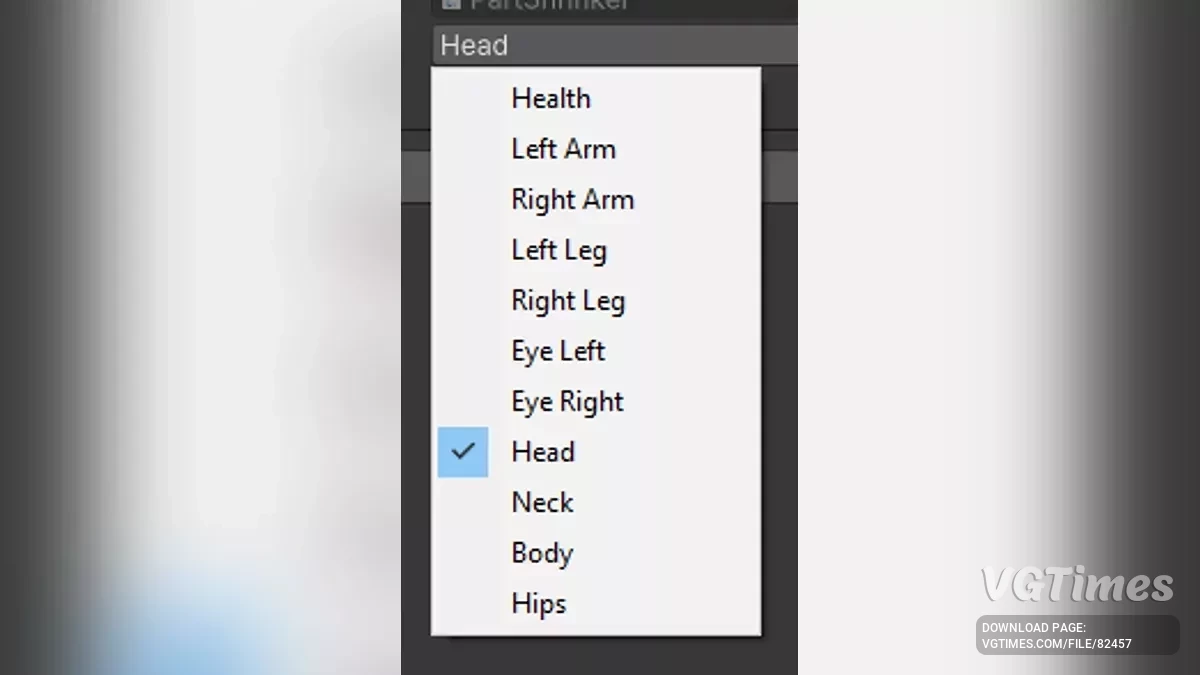
Task: Click the PartShrinker component title
Action: pos(550,5)
